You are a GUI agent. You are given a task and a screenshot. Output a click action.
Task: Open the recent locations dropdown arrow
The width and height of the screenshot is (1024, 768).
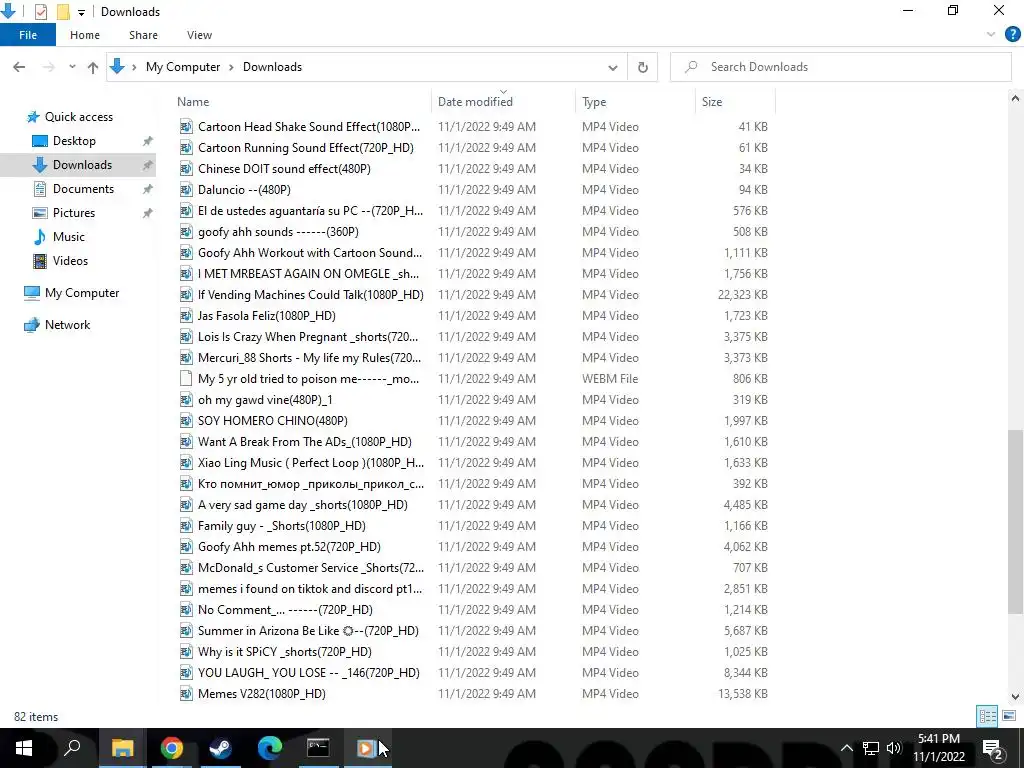[72, 67]
